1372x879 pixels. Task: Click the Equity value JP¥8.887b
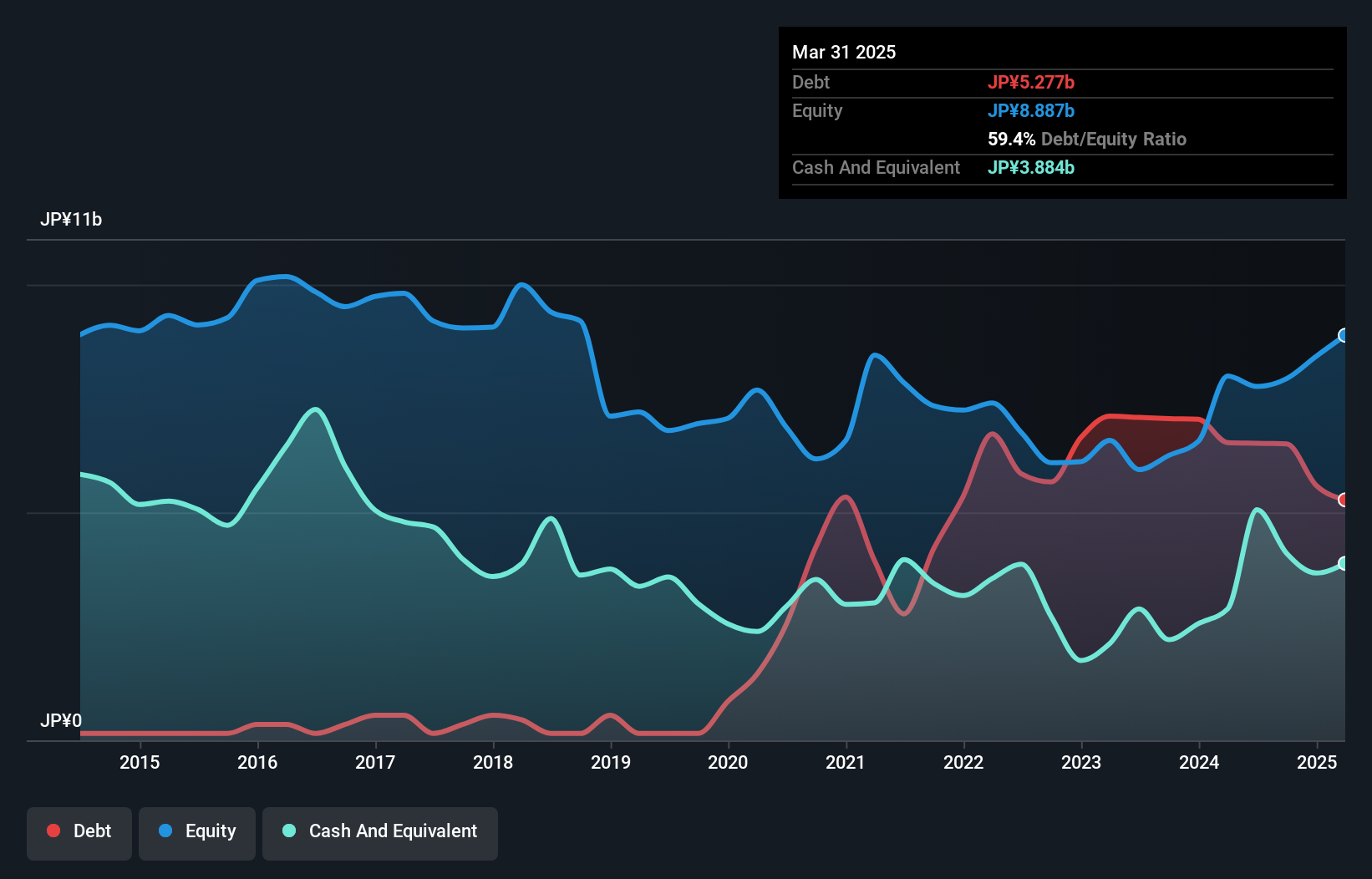(x=1031, y=111)
